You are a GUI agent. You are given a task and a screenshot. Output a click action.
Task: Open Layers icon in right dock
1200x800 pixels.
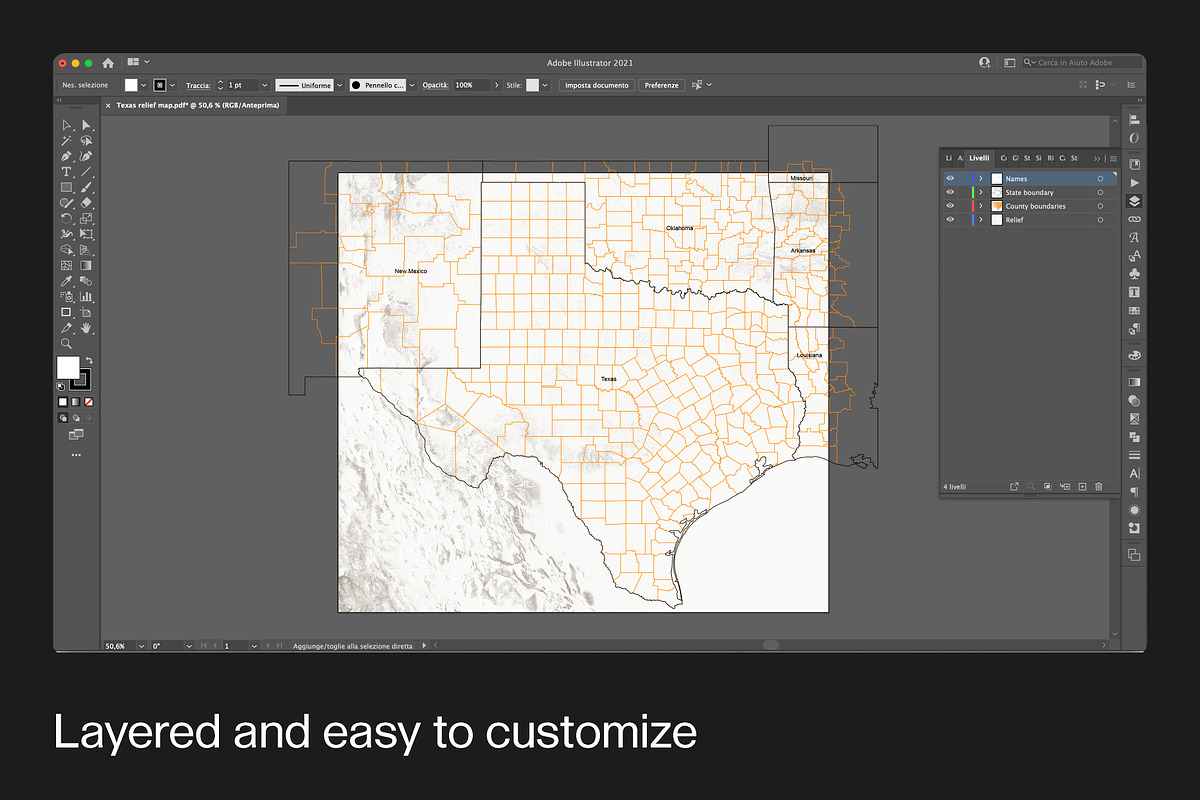click(x=1134, y=201)
